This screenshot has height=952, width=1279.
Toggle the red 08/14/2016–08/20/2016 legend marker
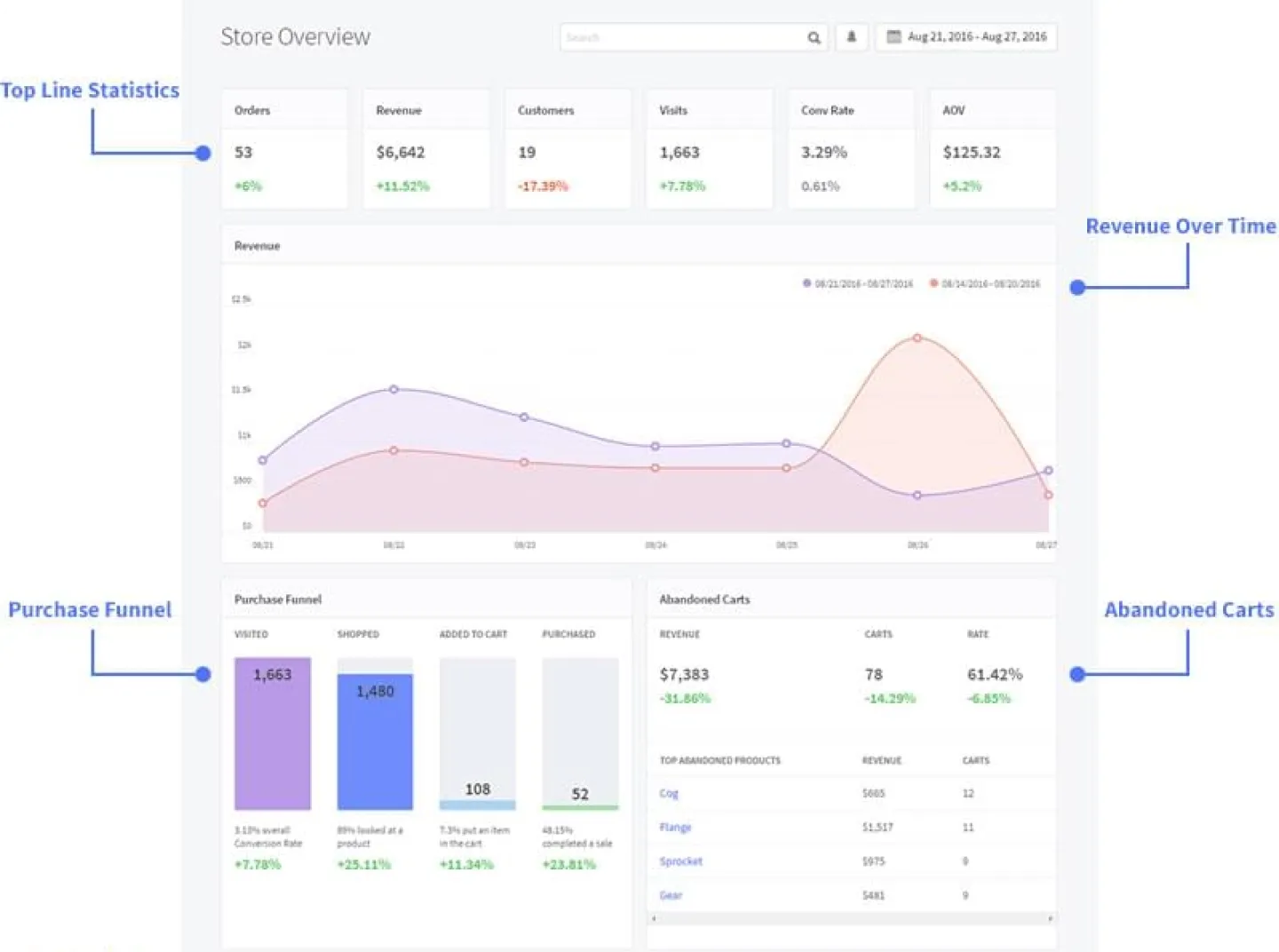tap(933, 284)
